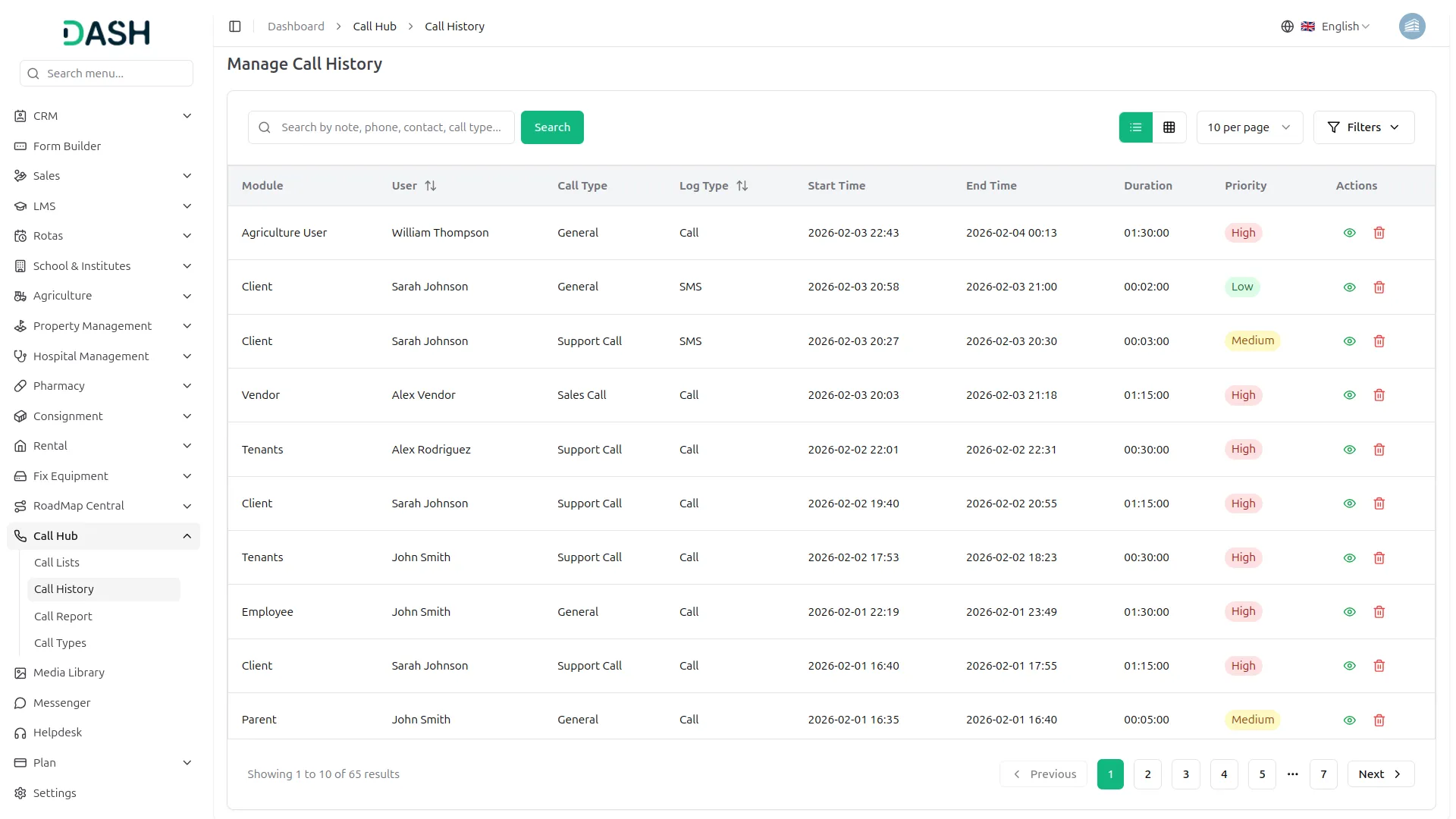The image size is (1456, 819).
Task: Collapse the Call Hub menu
Action: click(187, 536)
